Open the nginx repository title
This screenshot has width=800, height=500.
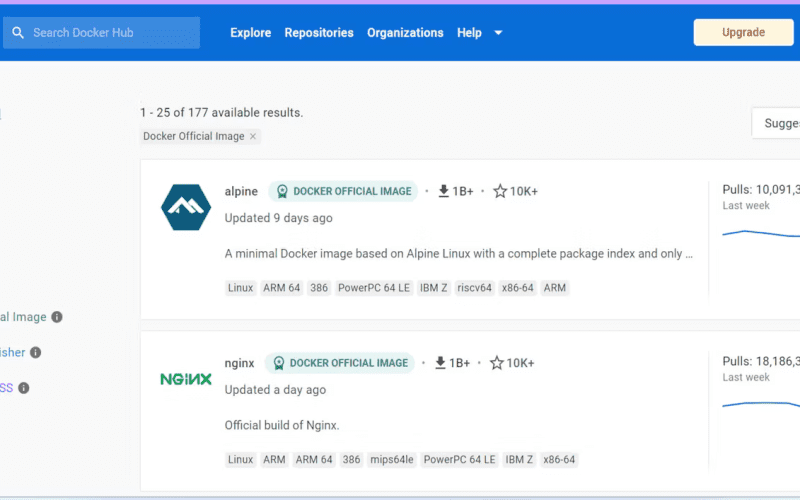[239, 363]
